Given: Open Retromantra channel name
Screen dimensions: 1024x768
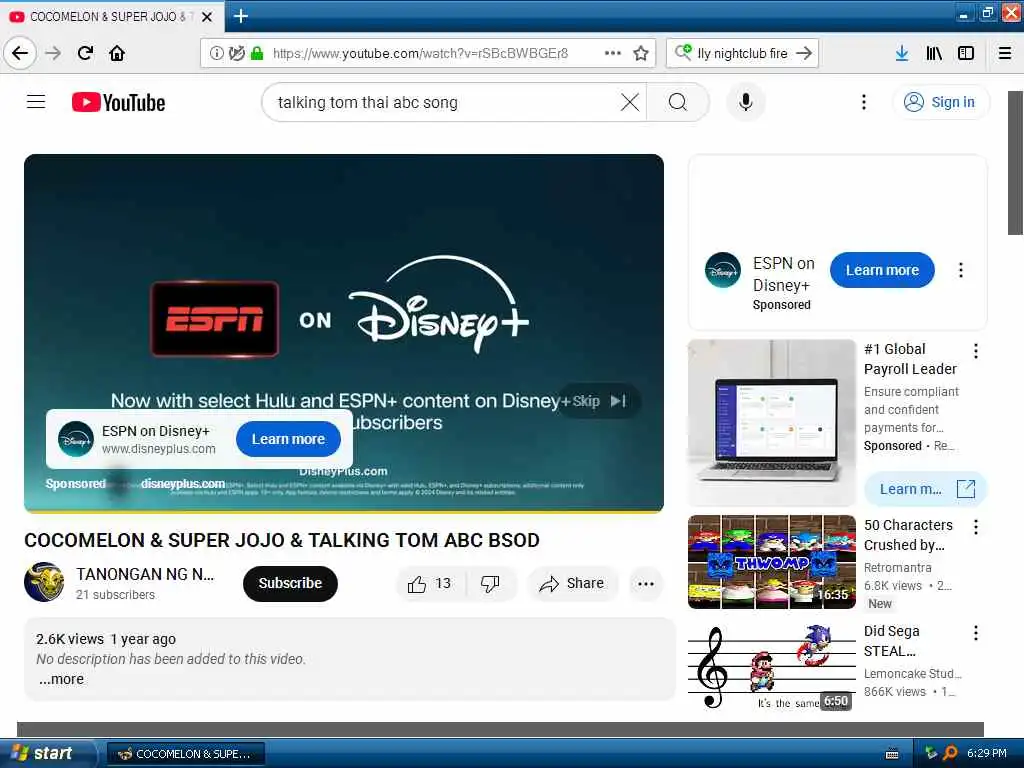Looking at the screenshot, I should (x=897, y=568).
